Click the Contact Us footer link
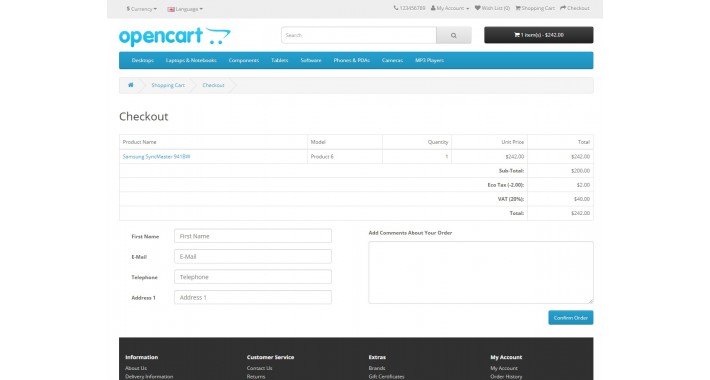Image resolution: width=710 pixels, height=380 pixels. 259,368
